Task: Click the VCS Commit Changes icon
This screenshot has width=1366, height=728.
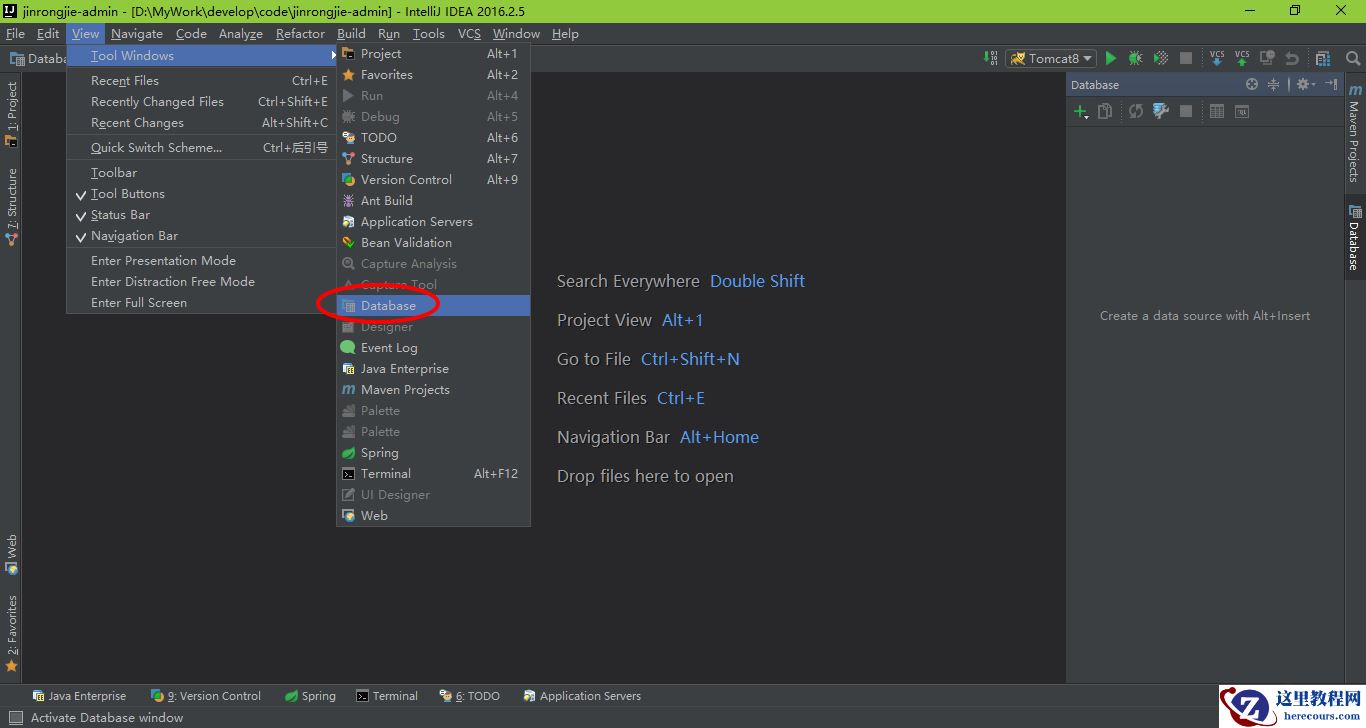Action: (1242, 59)
